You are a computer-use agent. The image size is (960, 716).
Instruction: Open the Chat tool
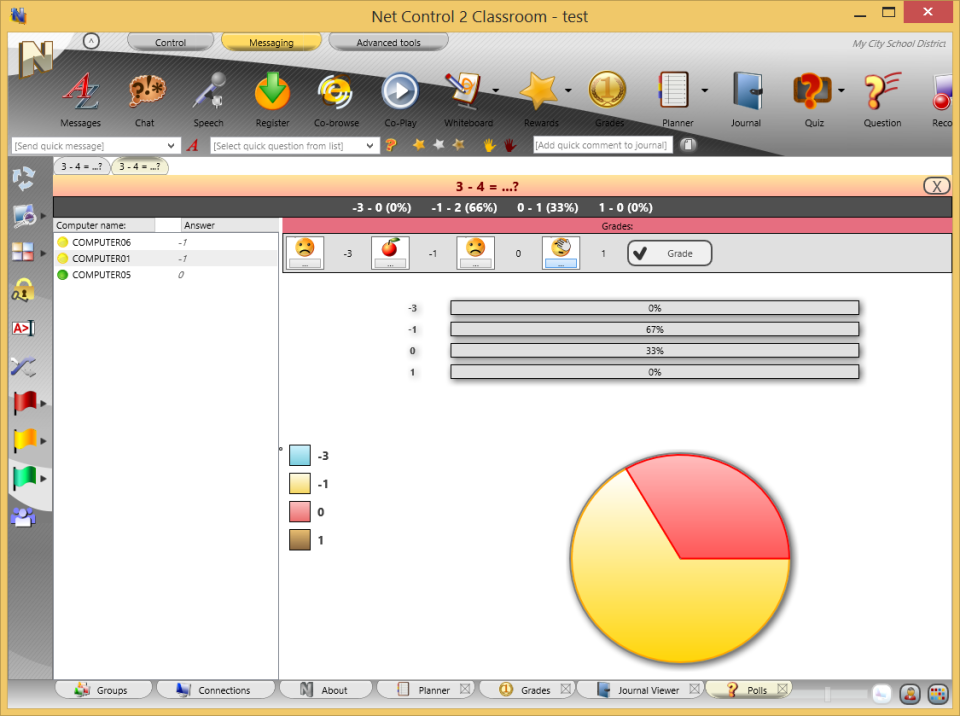click(144, 97)
